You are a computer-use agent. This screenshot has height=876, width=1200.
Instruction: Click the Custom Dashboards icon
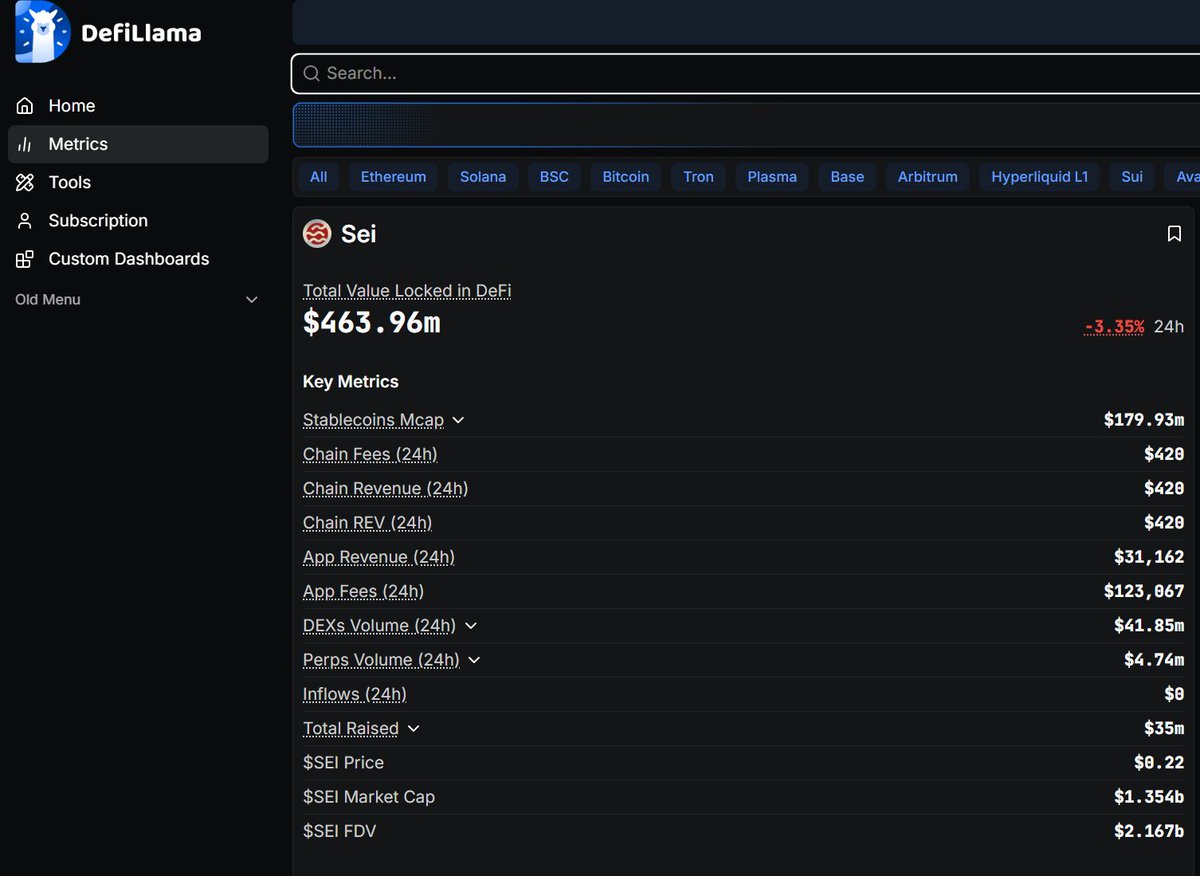click(x=25, y=259)
